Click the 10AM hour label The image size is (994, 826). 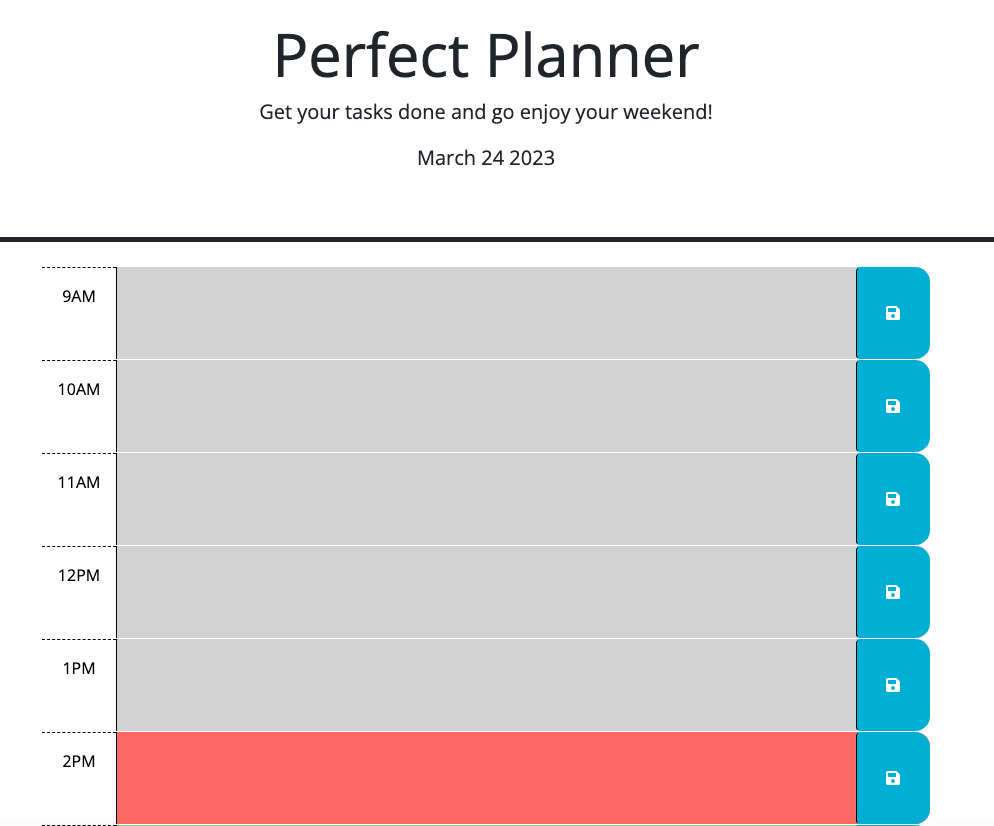click(79, 389)
